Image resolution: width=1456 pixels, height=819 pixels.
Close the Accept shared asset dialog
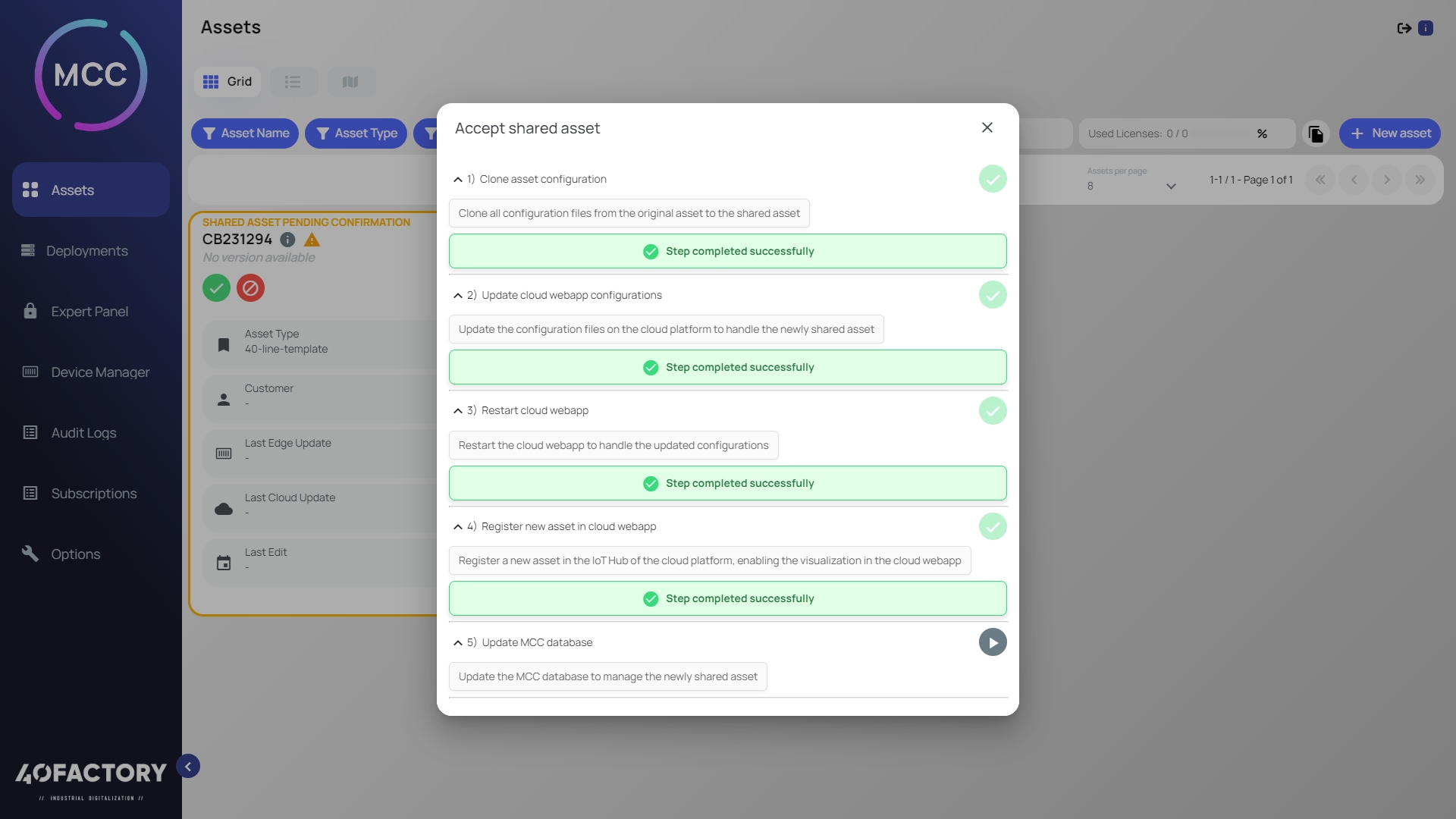point(987,127)
